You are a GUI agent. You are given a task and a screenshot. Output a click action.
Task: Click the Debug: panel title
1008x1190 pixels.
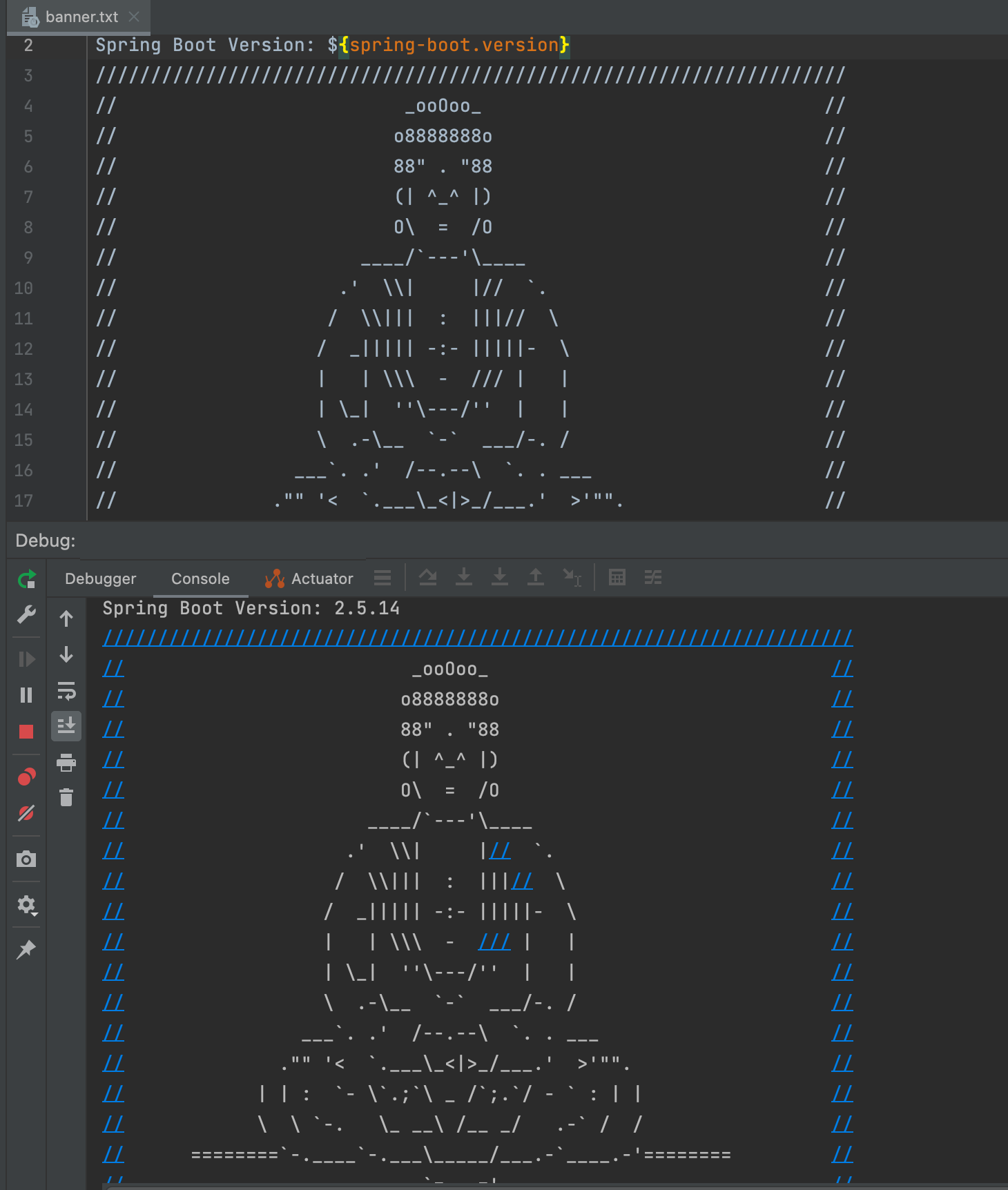(x=46, y=540)
